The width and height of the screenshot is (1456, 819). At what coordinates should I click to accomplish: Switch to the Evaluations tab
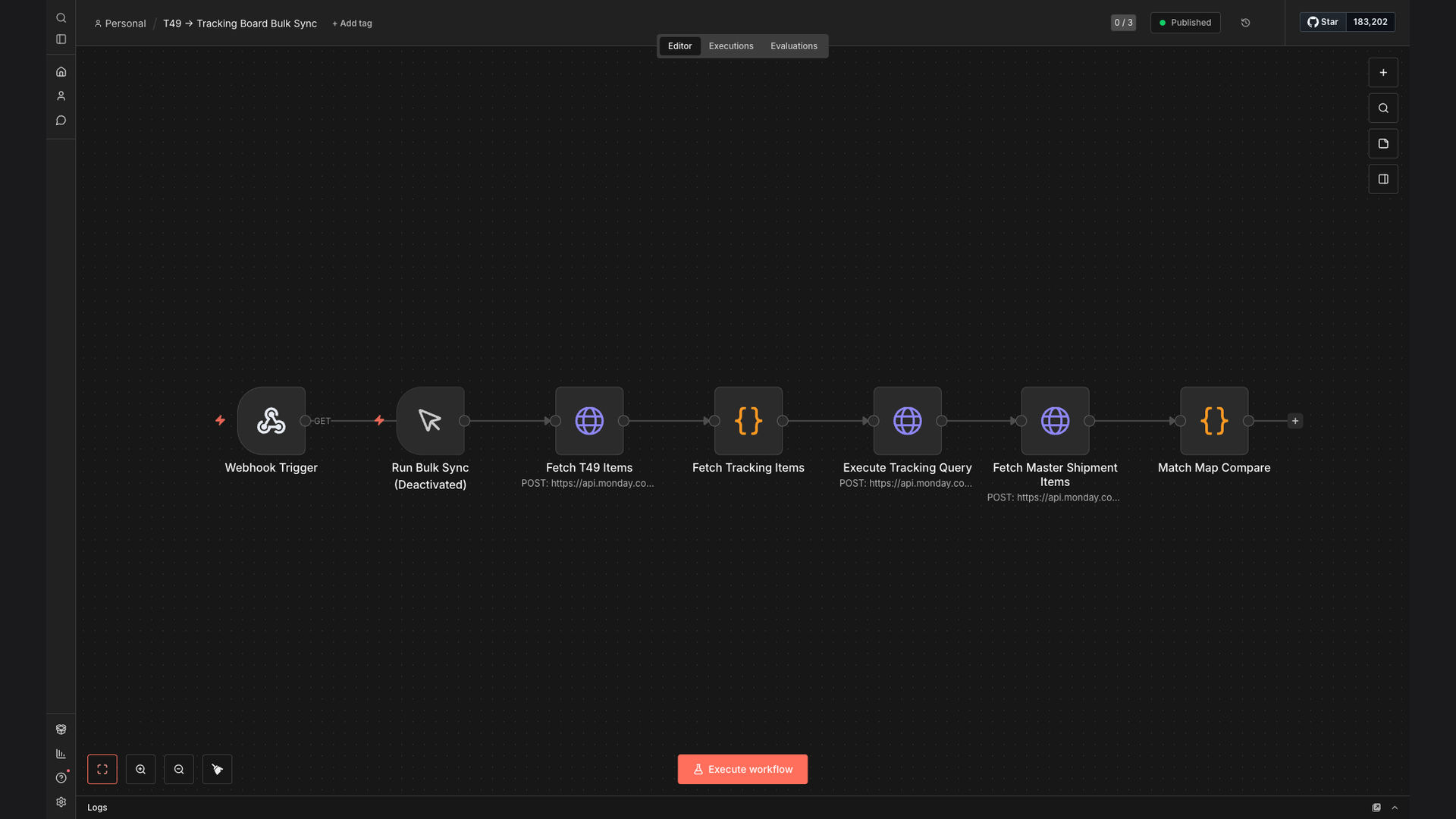click(x=794, y=46)
